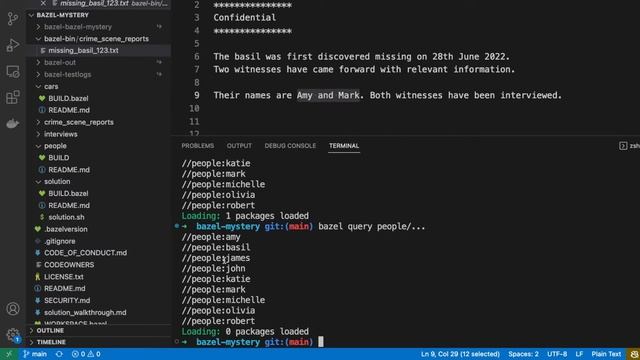This screenshot has width=640, height=360.
Task: Open the Extensions view
Action: pos(13,97)
